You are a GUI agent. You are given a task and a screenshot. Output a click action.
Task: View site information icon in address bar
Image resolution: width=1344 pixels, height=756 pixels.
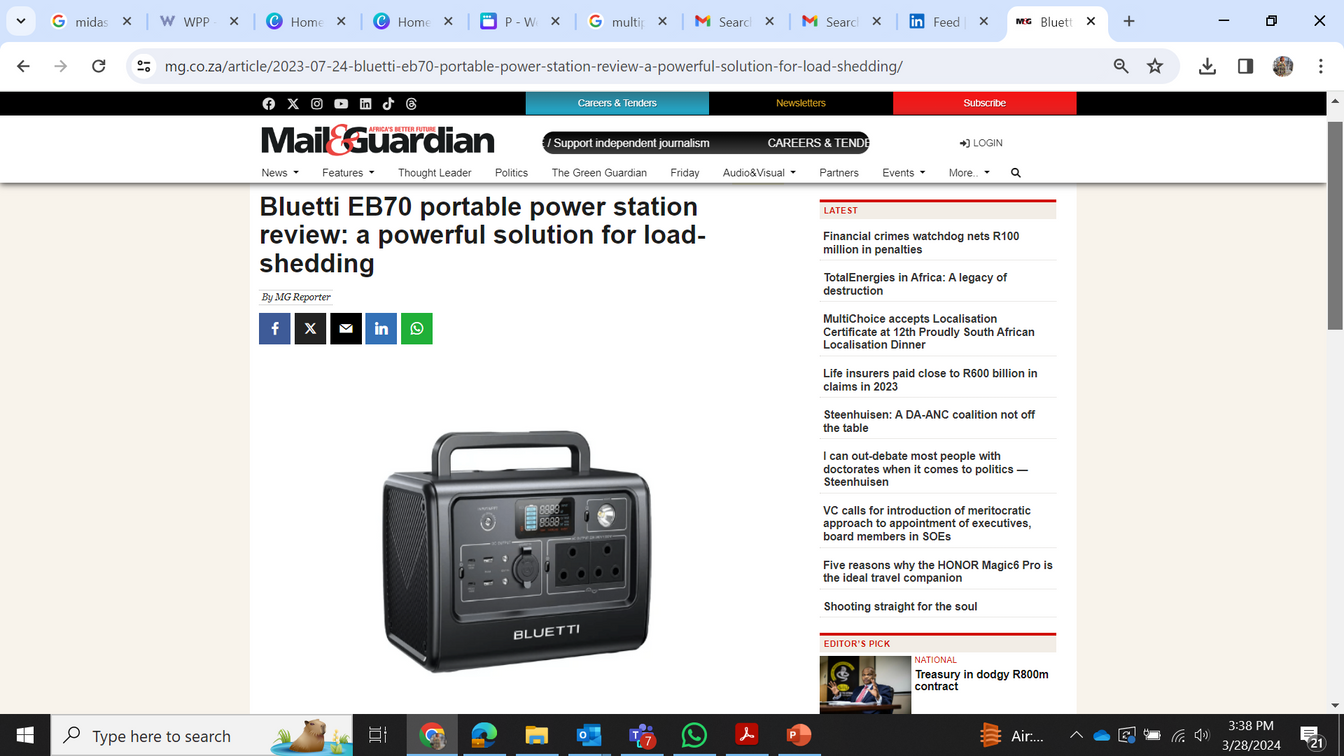pos(144,66)
